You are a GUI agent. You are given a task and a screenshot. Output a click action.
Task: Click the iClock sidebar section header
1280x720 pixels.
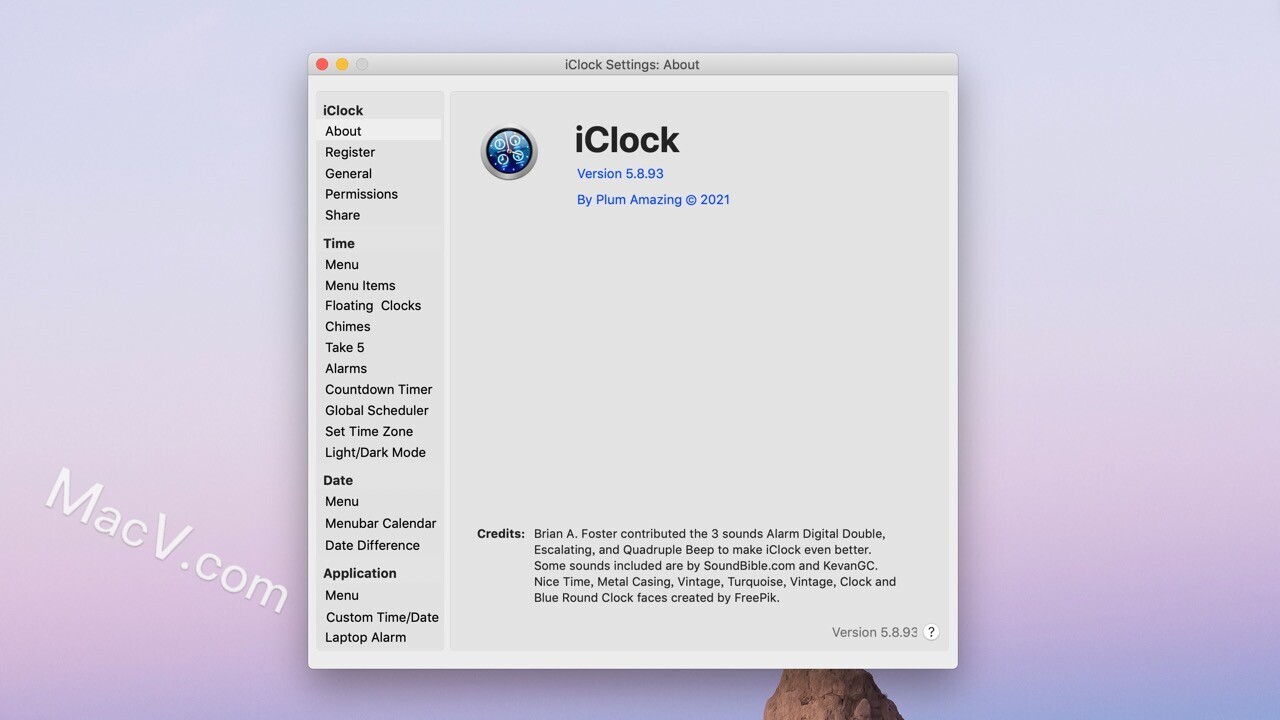(x=343, y=111)
